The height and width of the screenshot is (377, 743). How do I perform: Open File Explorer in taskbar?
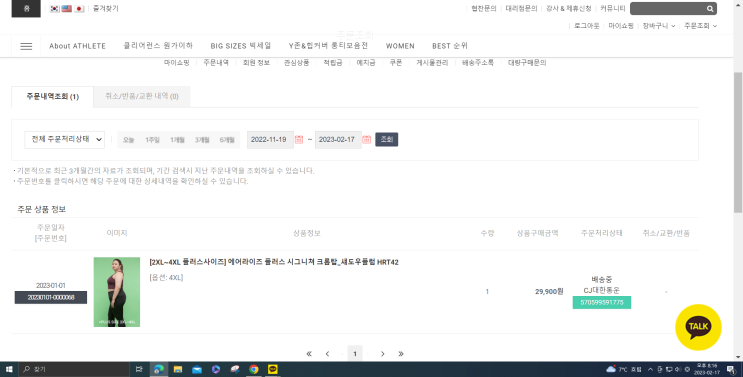(178, 369)
